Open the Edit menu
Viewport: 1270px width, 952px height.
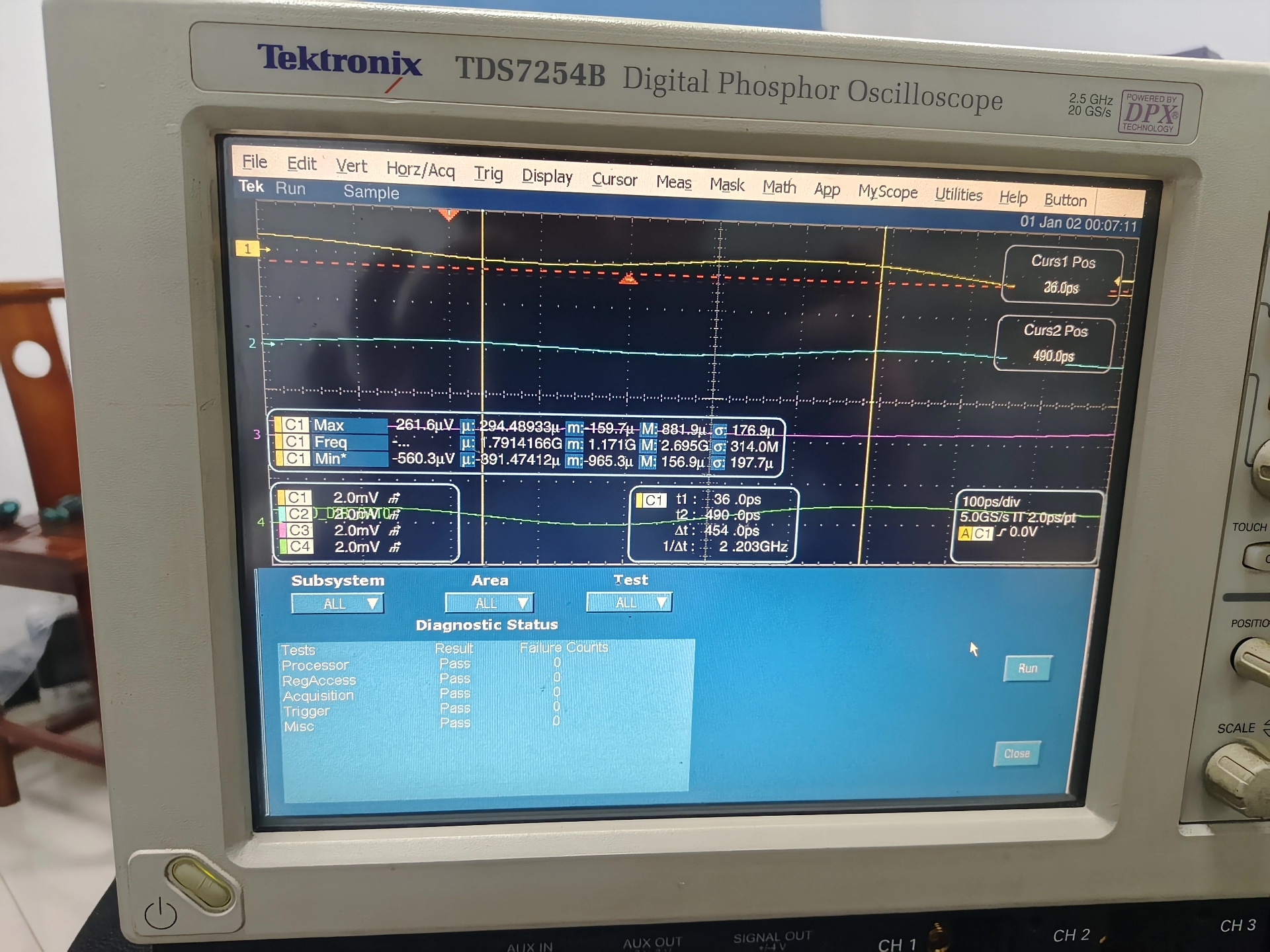tap(302, 163)
